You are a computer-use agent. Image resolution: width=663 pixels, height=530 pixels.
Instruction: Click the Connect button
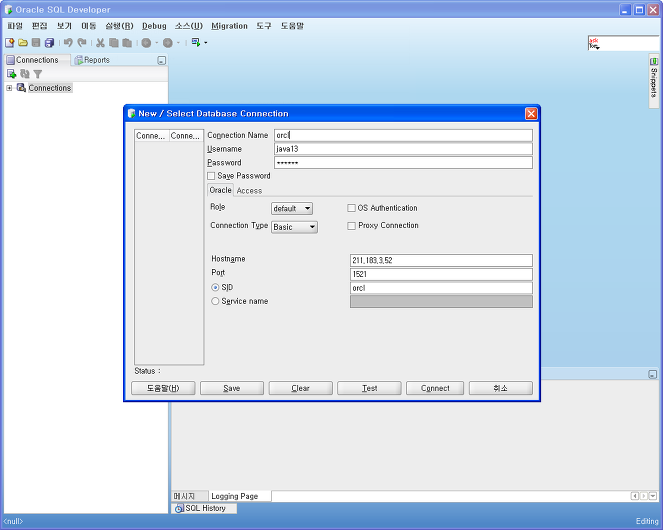pyautogui.click(x=435, y=388)
